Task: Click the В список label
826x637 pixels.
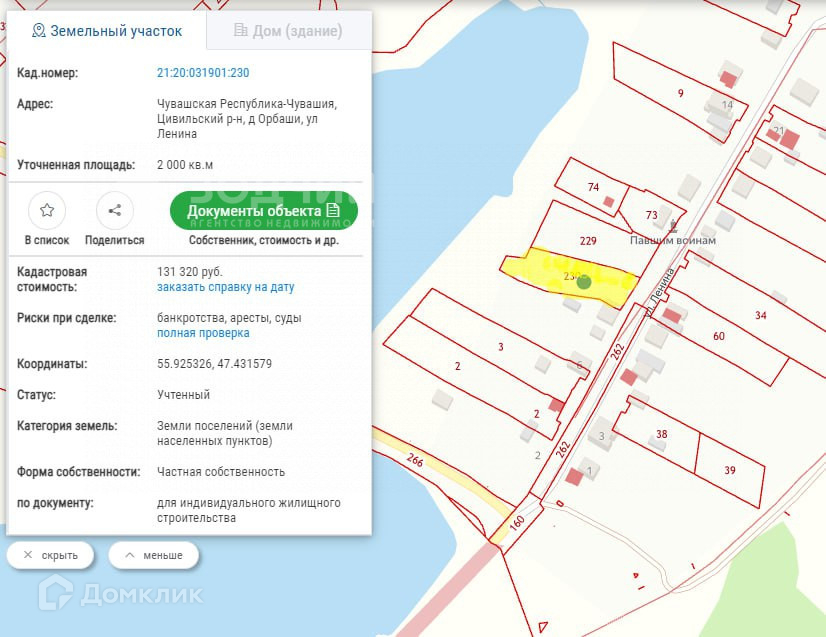Action: point(47,240)
